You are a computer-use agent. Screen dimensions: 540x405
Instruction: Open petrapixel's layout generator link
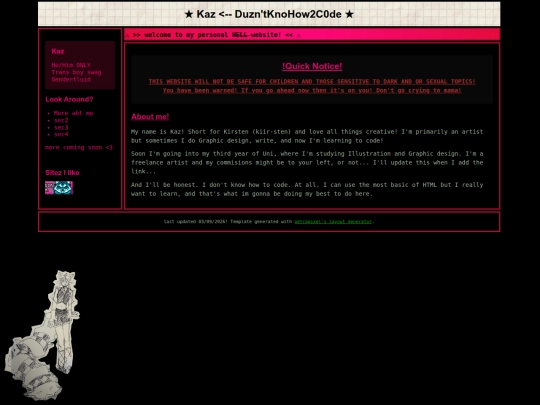(333, 222)
